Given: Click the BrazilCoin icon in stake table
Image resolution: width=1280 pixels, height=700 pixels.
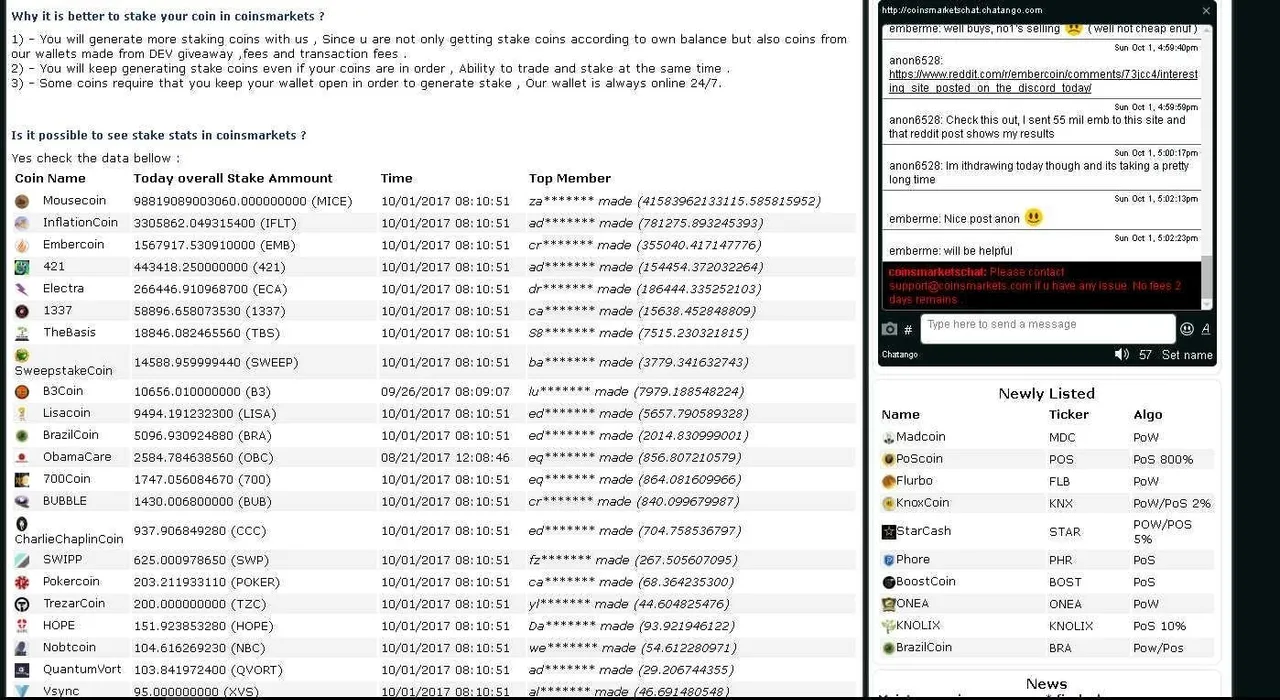Looking at the screenshot, I should pos(22,436).
